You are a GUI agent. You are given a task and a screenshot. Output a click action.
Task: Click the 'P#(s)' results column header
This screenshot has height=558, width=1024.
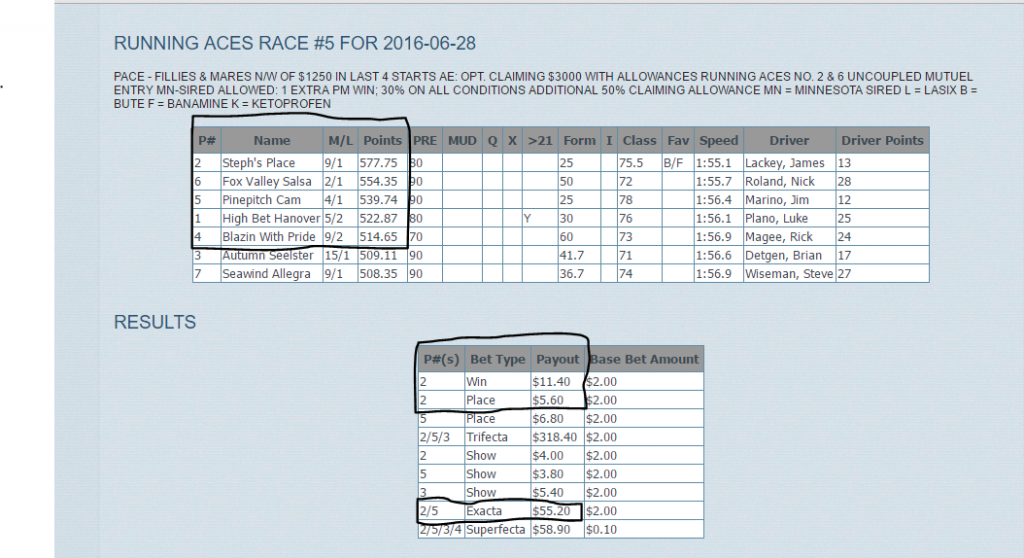tap(441, 359)
